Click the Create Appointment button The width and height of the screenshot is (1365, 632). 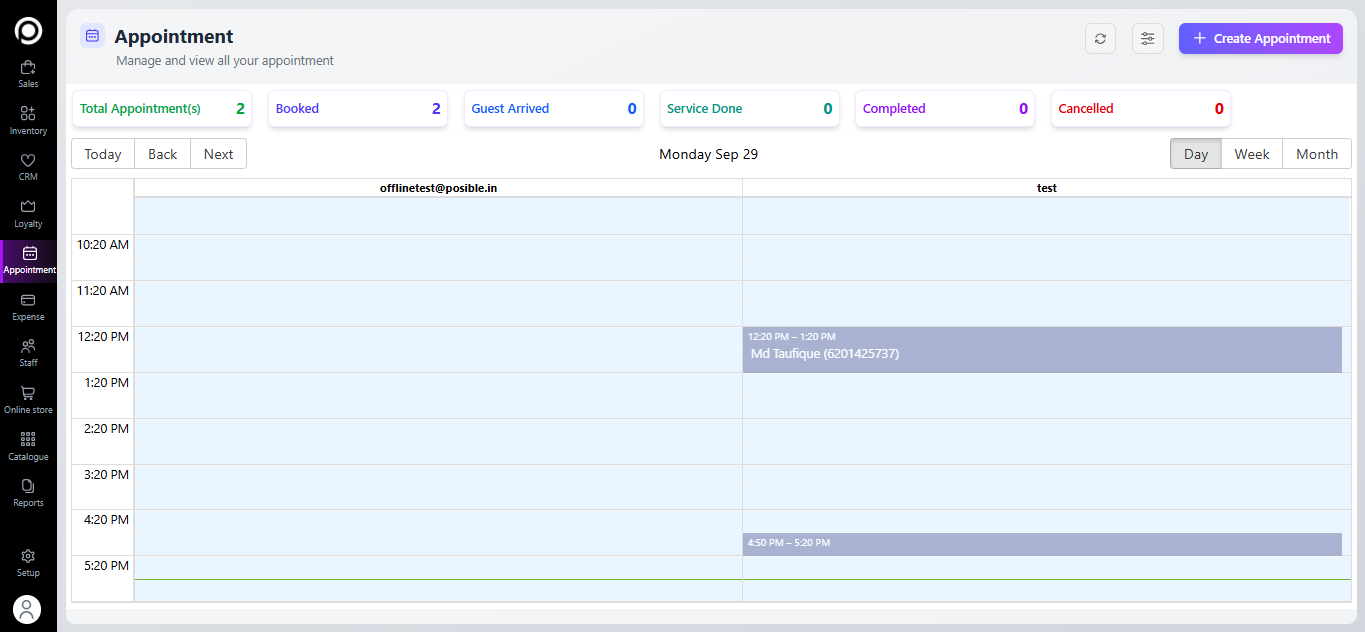(1260, 39)
